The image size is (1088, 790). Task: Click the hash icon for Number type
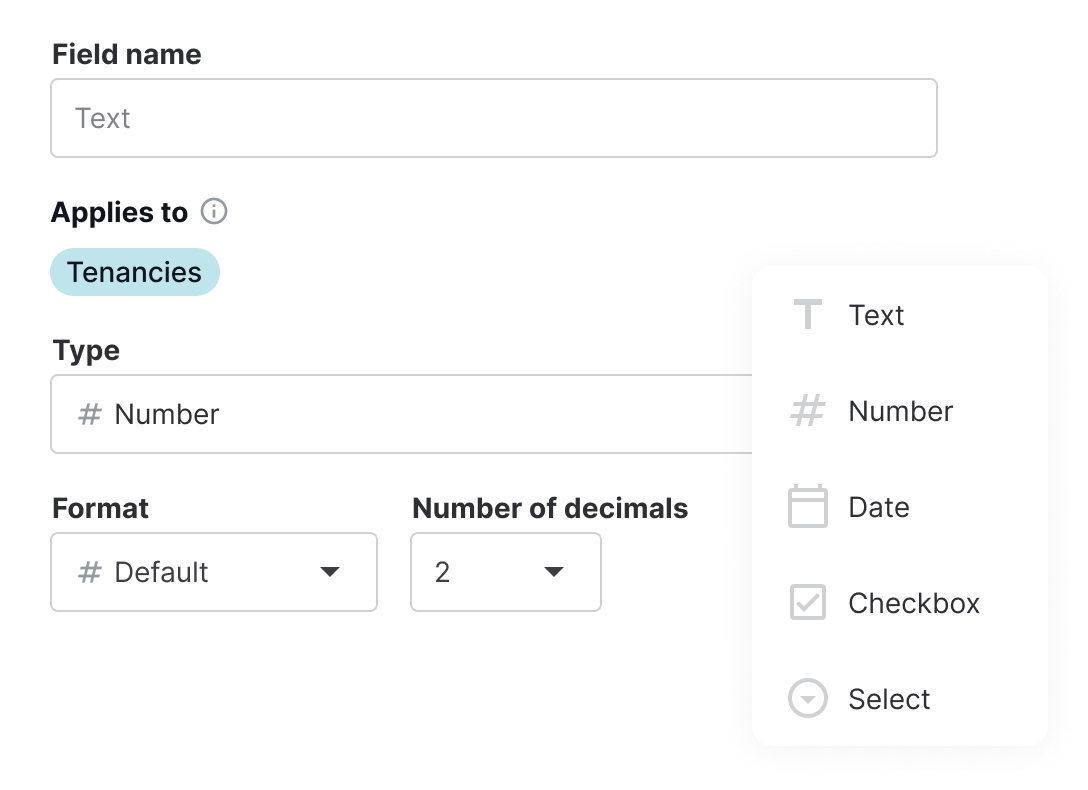(x=807, y=411)
